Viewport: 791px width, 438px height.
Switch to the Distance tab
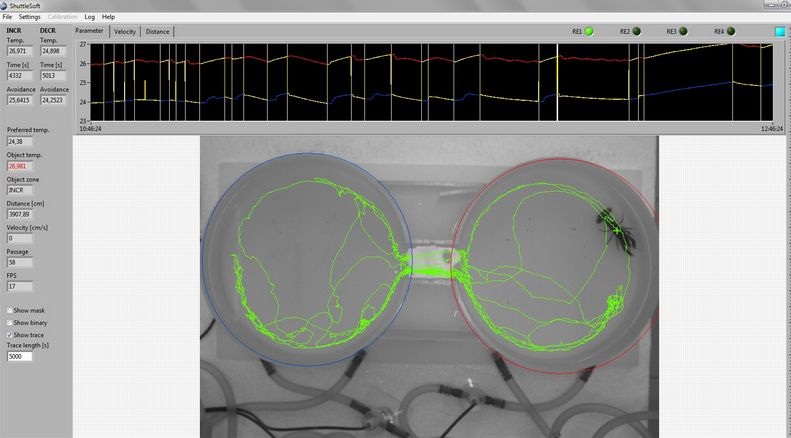coord(158,32)
